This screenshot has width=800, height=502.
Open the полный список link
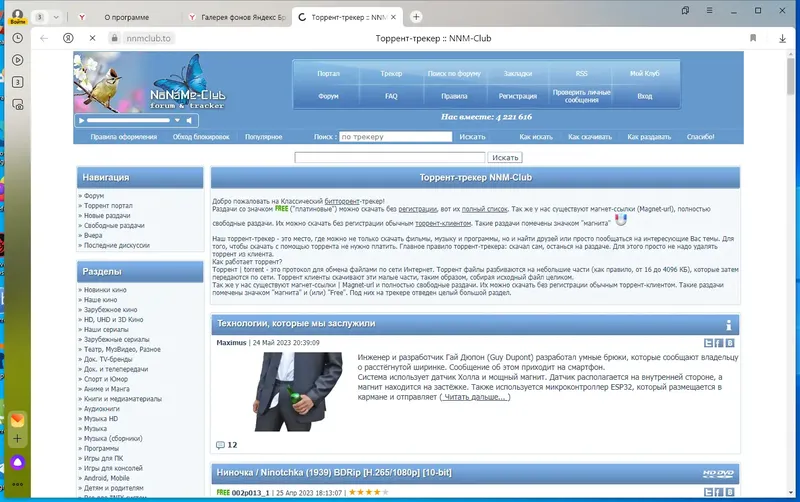pyautogui.click(x=484, y=209)
